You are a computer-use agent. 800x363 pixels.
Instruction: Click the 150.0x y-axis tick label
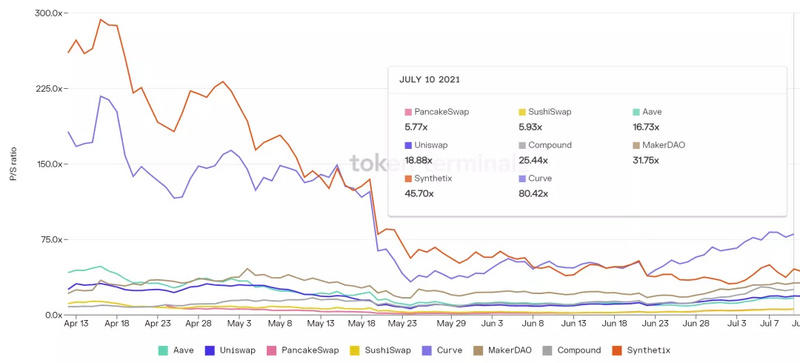[x=48, y=164]
